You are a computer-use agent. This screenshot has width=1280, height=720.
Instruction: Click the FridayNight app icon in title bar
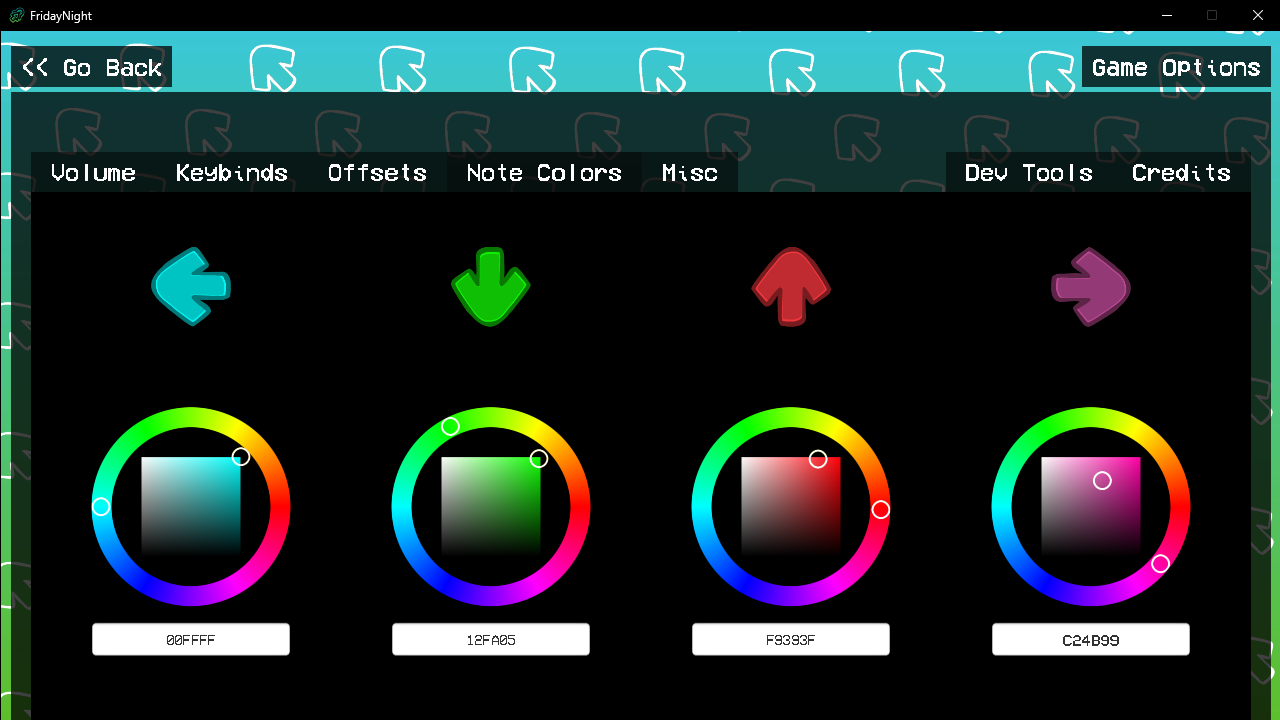[x=16, y=15]
